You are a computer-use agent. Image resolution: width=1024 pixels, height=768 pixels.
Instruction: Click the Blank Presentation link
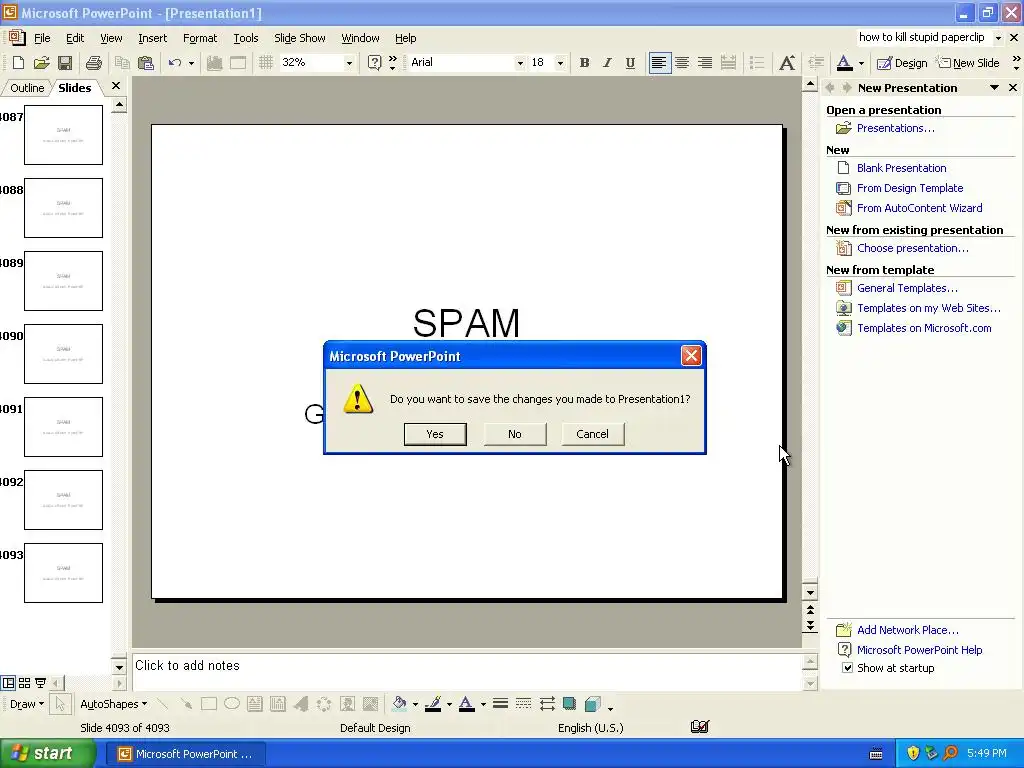coord(901,168)
